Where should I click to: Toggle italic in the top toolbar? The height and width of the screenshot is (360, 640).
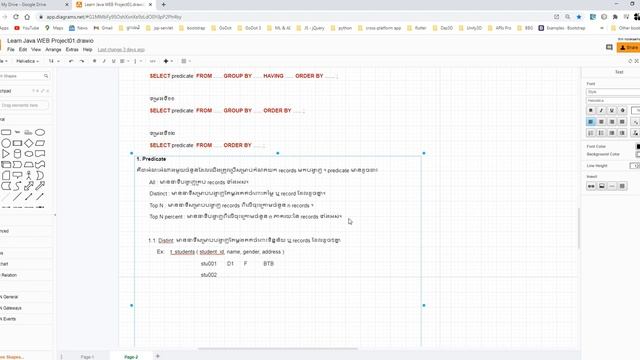coord(104,61)
